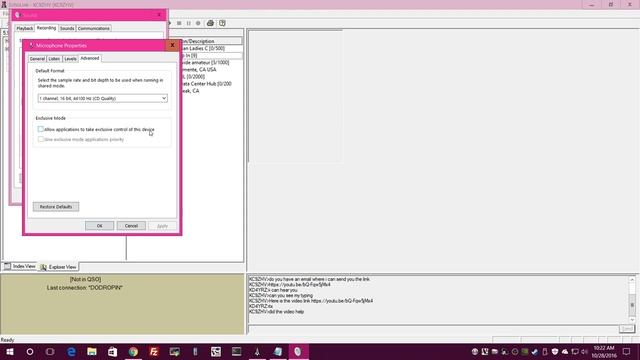
Task: Click the EchoLink toolbar help book icon
Action: [222, 23]
